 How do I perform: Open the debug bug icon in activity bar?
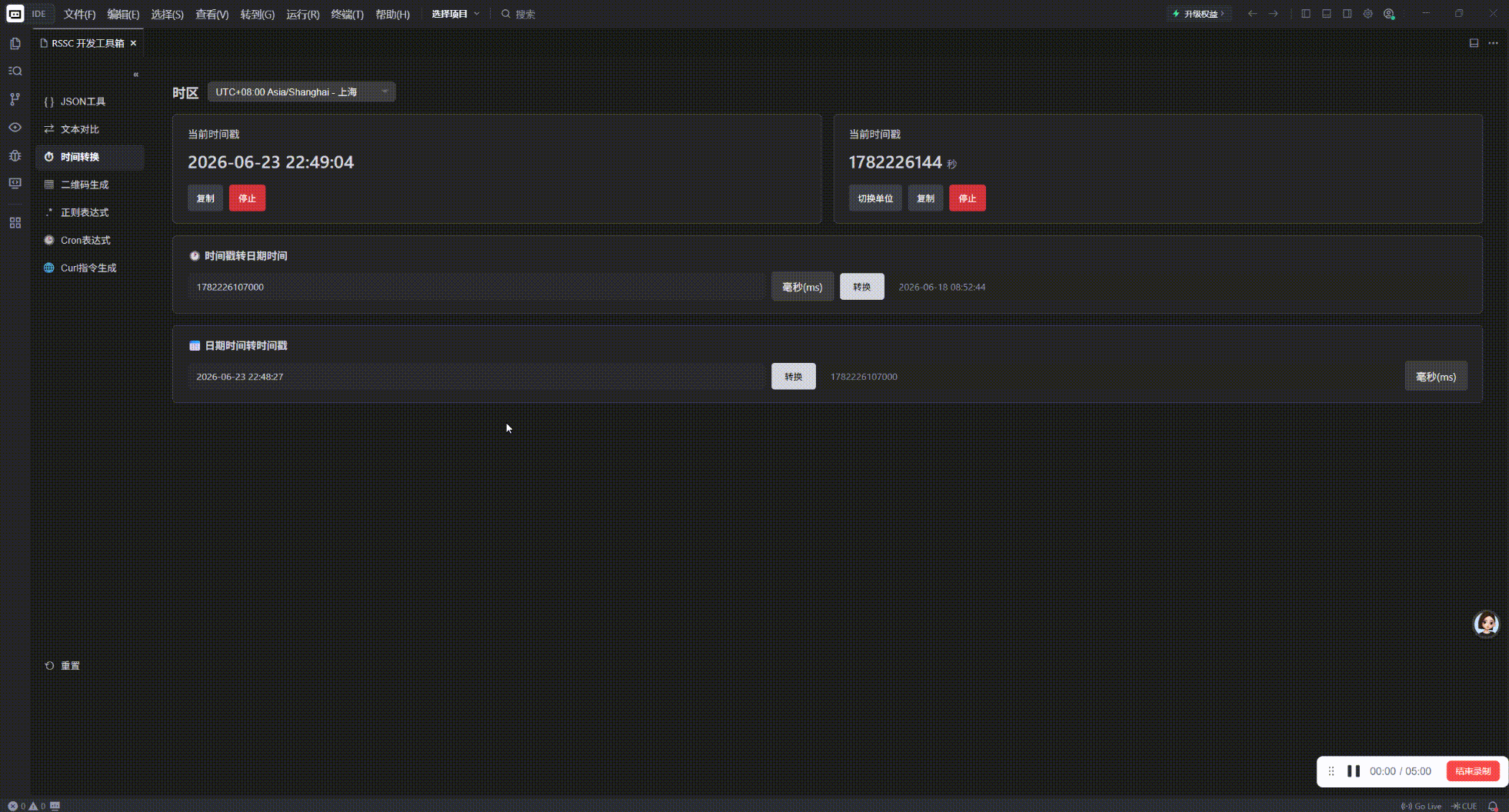pyautogui.click(x=15, y=155)
